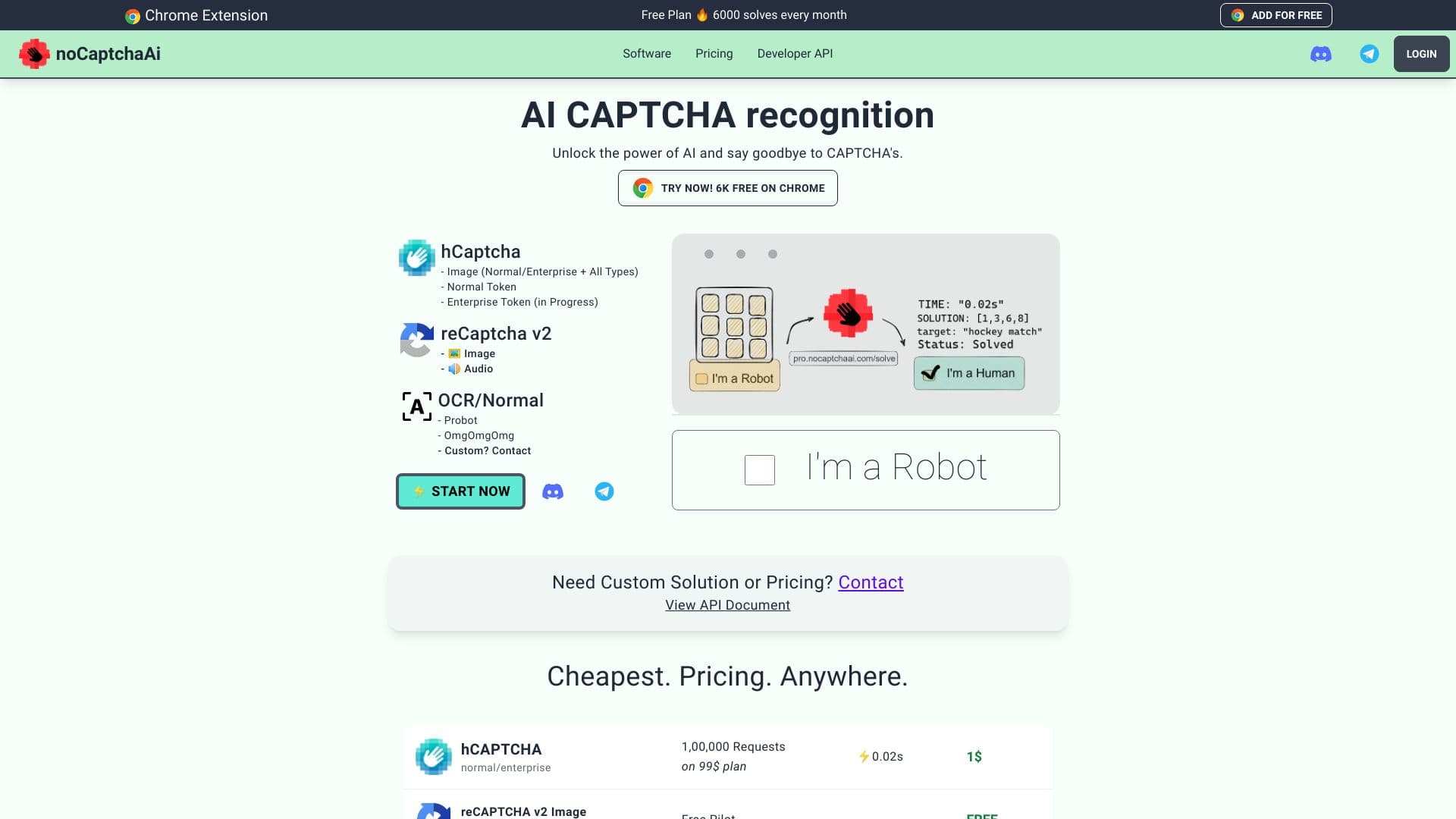
Task: Click the Discord icon beside START NOW
Action: tap(553, 491)
